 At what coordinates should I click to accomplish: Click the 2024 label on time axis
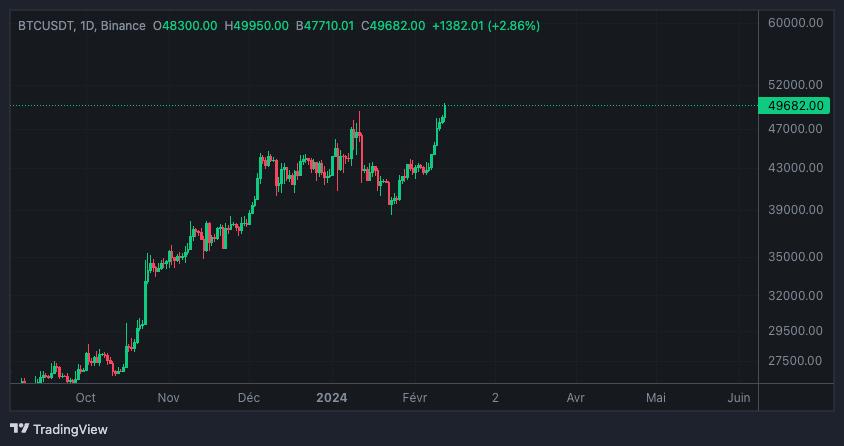332,398
